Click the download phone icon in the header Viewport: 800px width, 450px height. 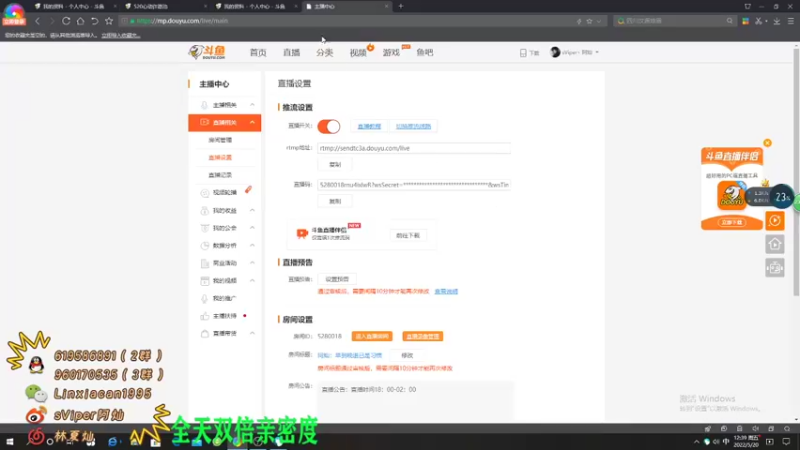click(523, 53)
